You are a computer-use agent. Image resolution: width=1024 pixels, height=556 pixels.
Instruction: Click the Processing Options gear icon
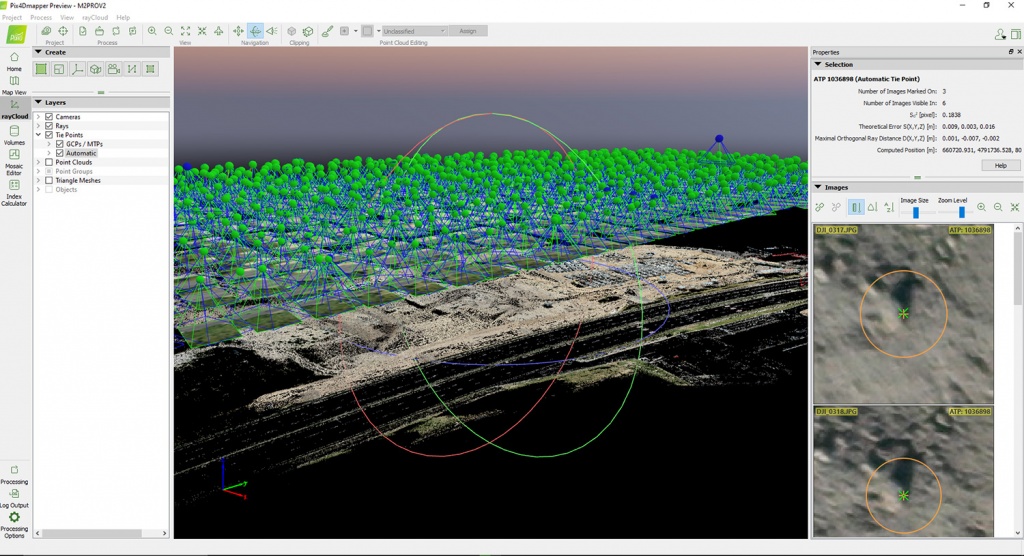[14, 518]
